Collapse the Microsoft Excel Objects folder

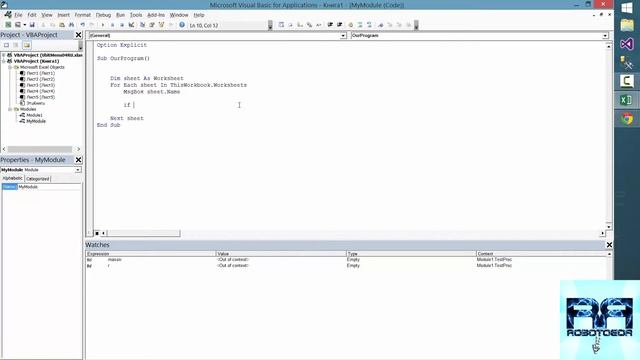[x=10, y=67]
